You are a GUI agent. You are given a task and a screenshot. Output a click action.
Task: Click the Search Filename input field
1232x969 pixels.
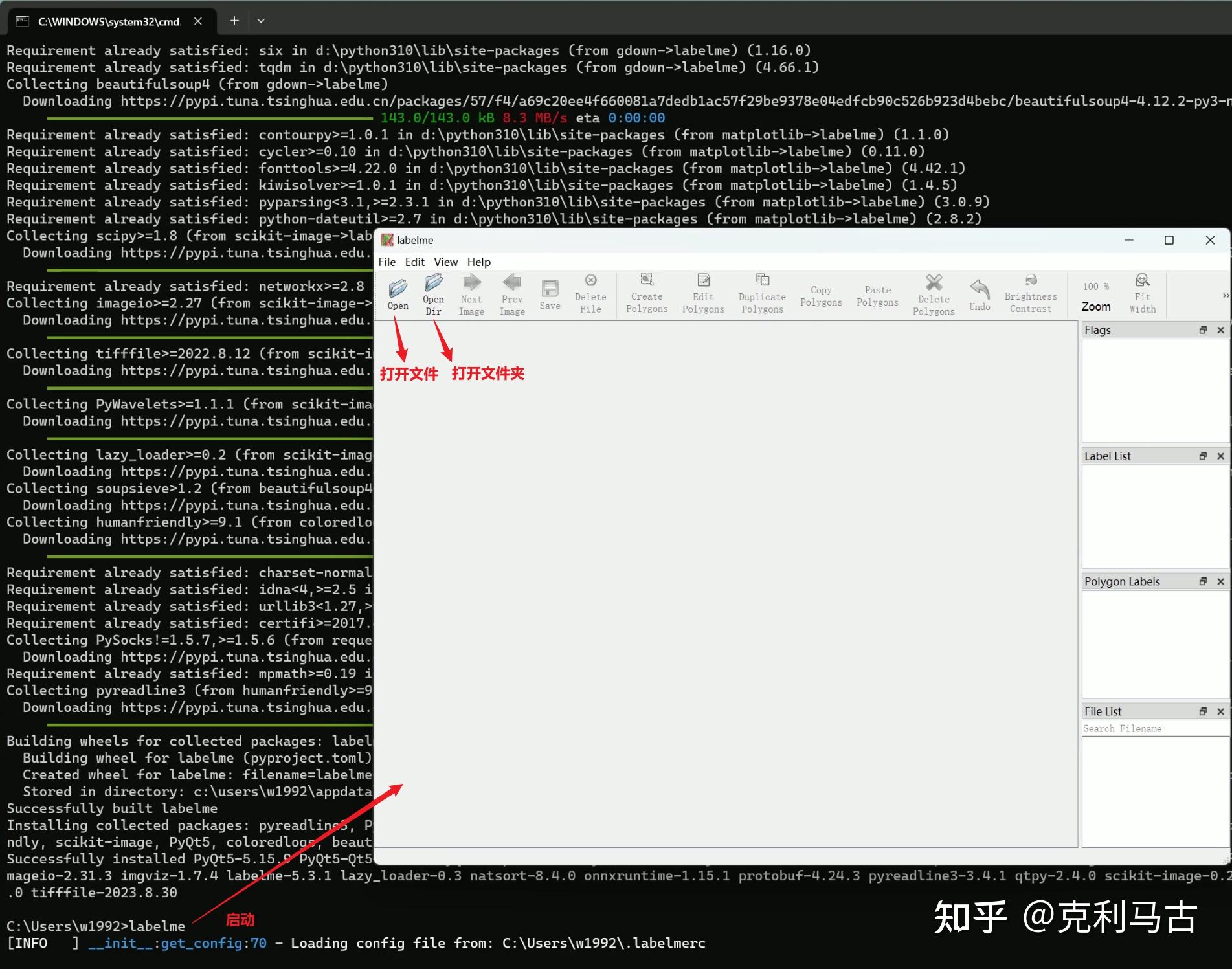(x=1156, y=729)
